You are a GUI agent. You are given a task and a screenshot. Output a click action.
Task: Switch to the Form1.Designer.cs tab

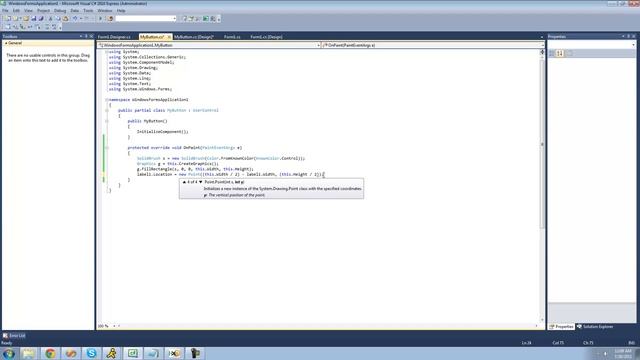(114, 37)
